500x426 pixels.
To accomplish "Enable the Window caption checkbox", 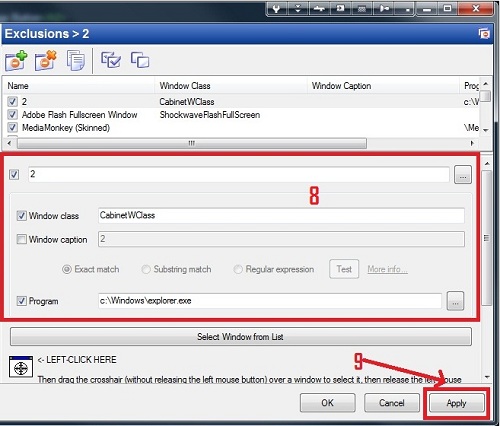I will pyautogui.click(x=22, y=239).
